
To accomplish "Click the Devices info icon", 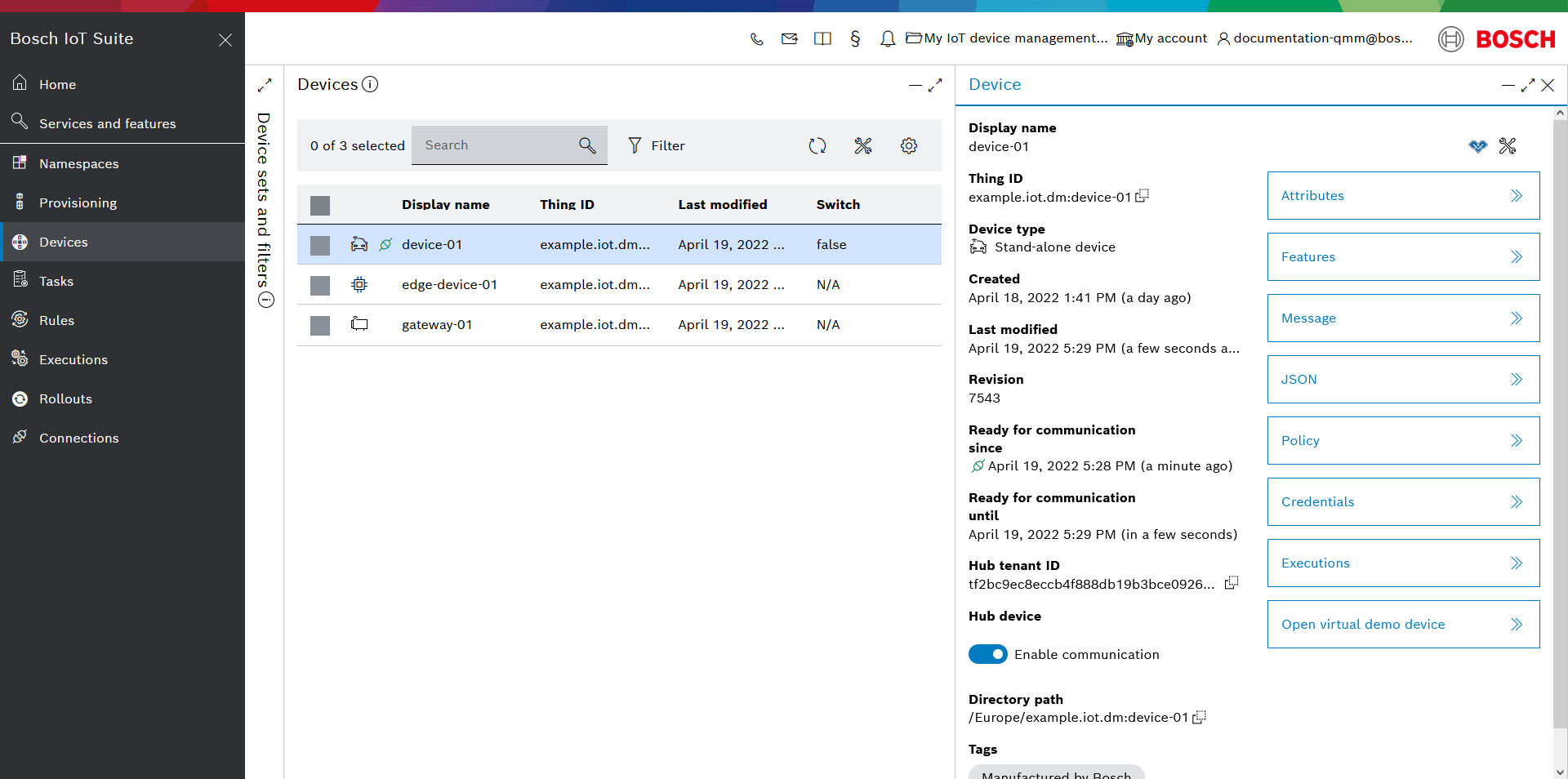I will point(370,84).
